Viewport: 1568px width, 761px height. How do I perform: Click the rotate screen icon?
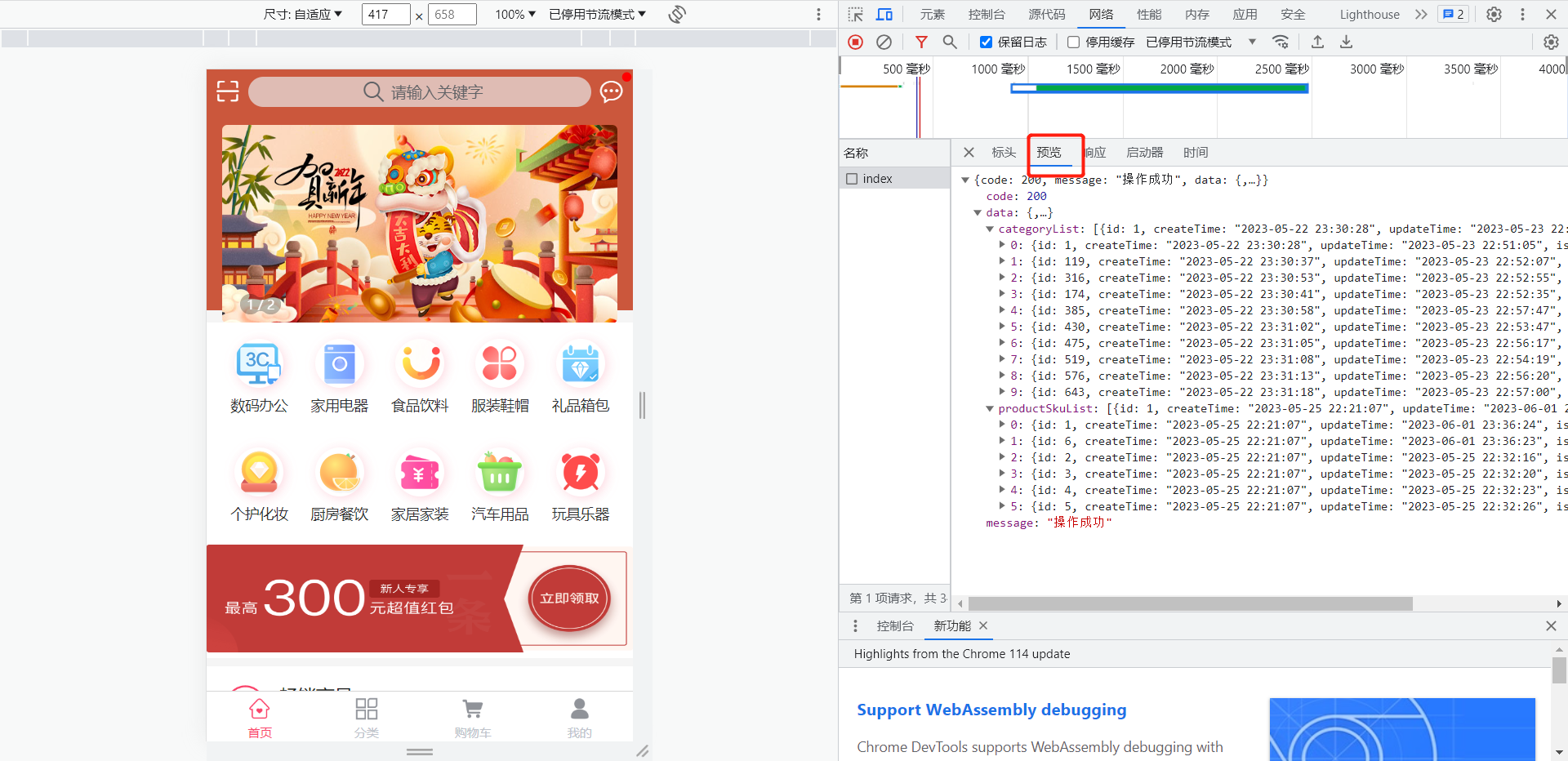tap(677, 15)
